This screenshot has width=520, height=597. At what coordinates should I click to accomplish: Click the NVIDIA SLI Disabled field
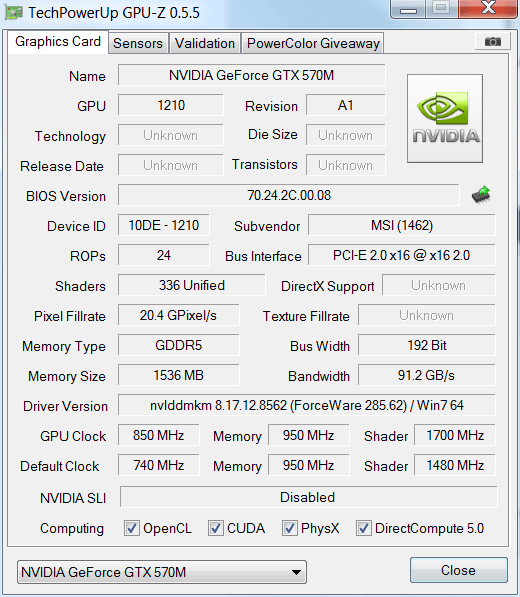pyautogui.click(x=309, y=497)
